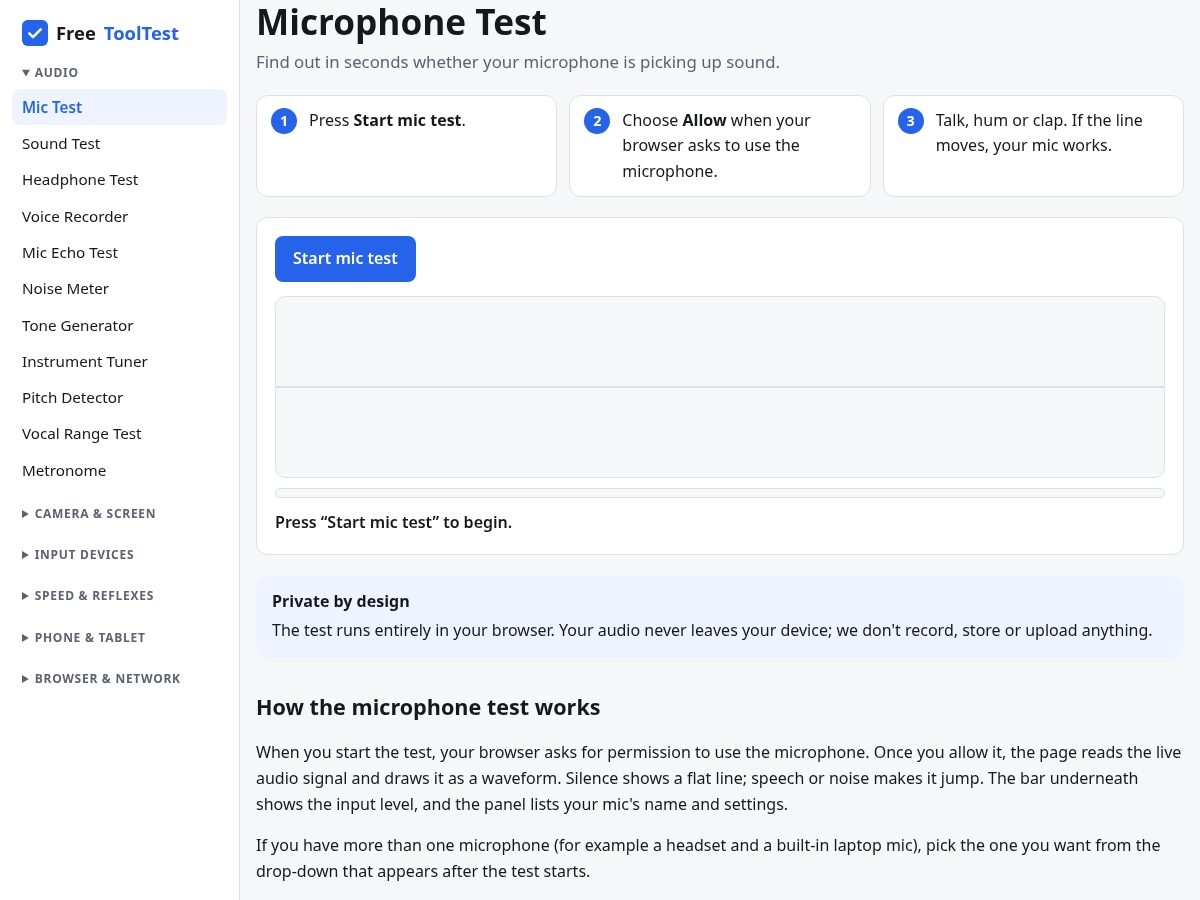Open the Instrument Tuner
The width and height of the screenshot is (1200, 900).
119,362
